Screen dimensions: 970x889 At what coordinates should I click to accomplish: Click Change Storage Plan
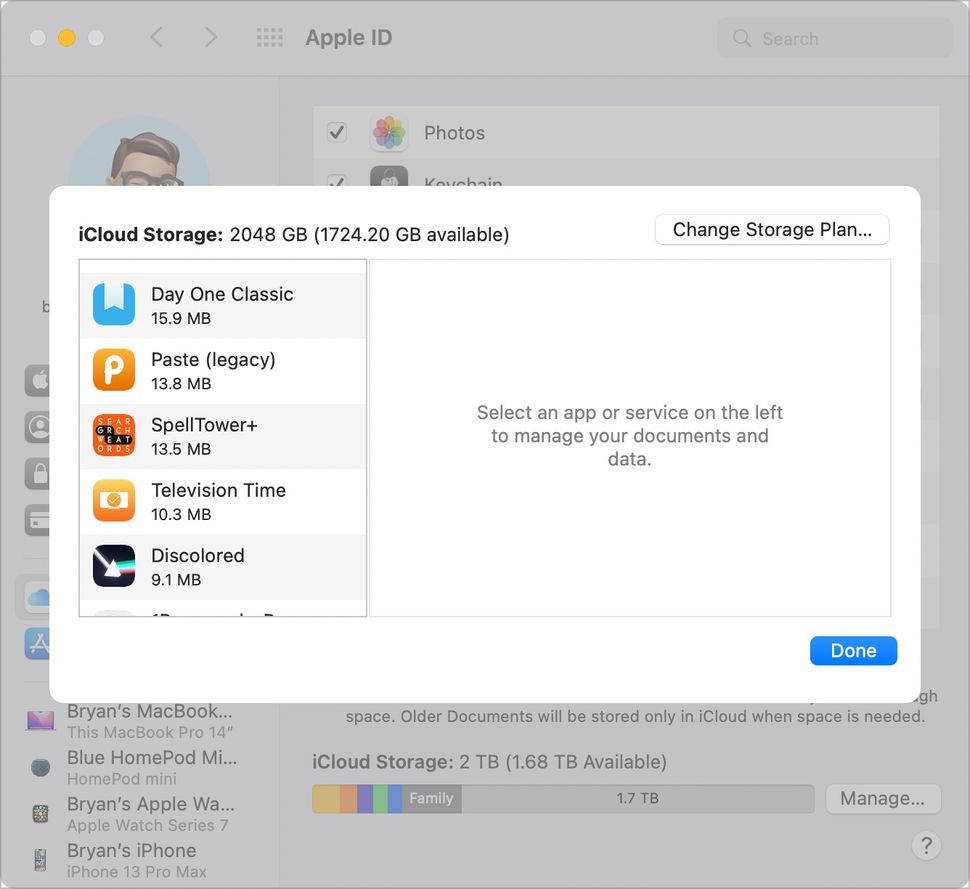771,229
